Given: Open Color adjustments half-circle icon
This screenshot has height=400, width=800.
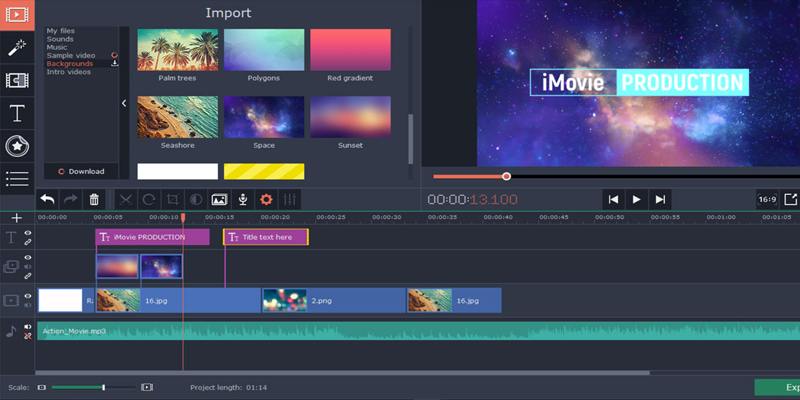Looking at the screenshot, I should pyautogui.click(x=196, y=199).
